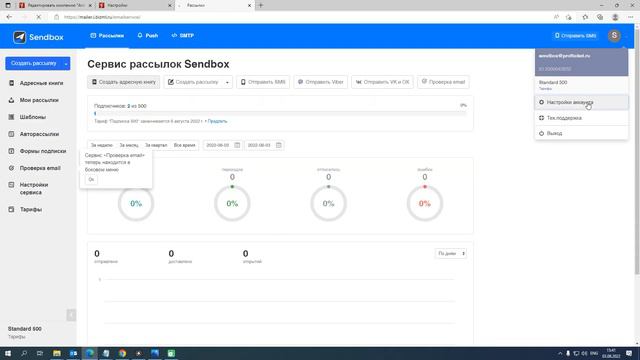Select the Все время period filter
This screenshot has height=360, width=640.
184,145
